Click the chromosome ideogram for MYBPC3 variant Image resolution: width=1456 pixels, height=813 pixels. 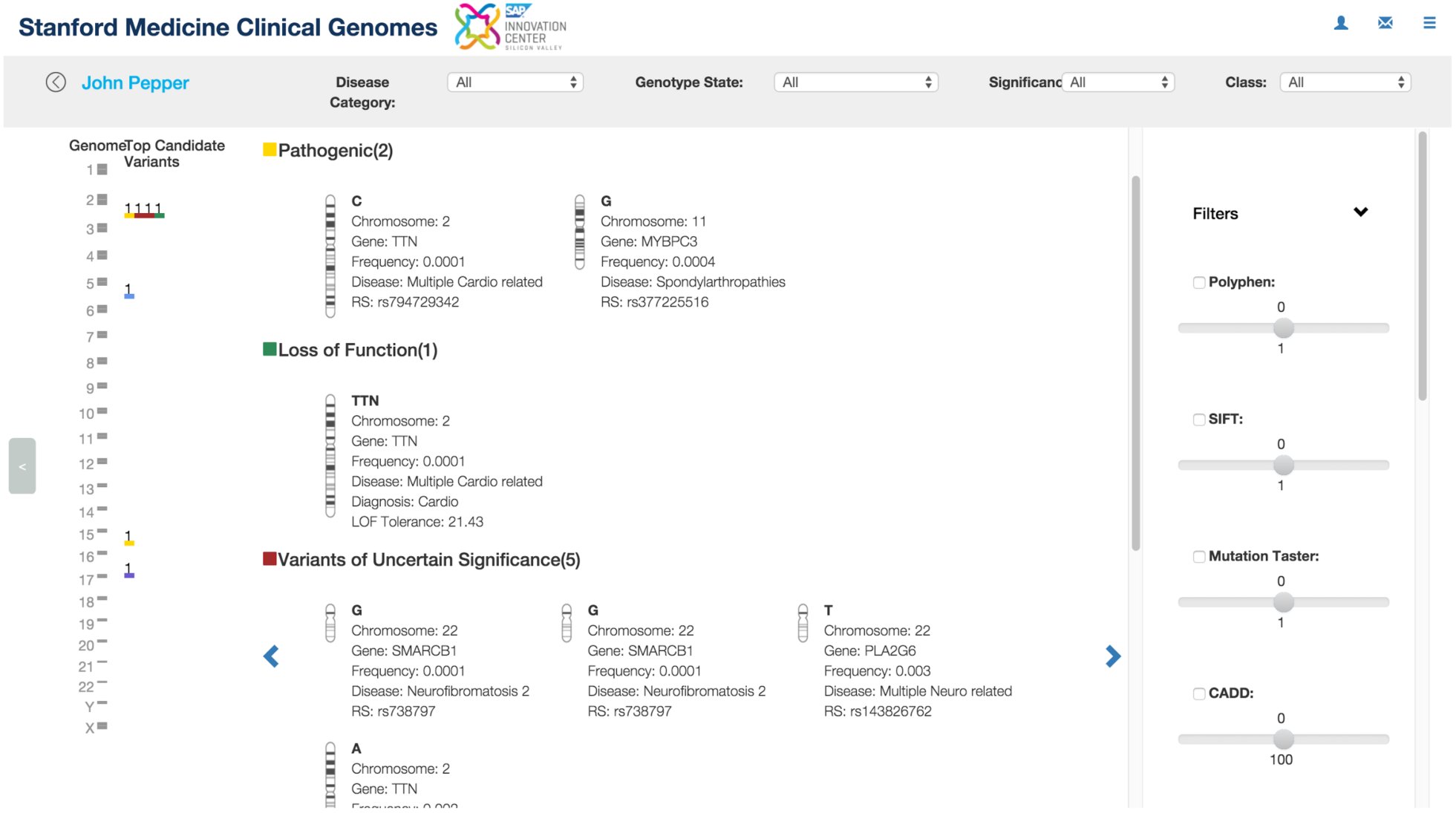pos(580,232)
